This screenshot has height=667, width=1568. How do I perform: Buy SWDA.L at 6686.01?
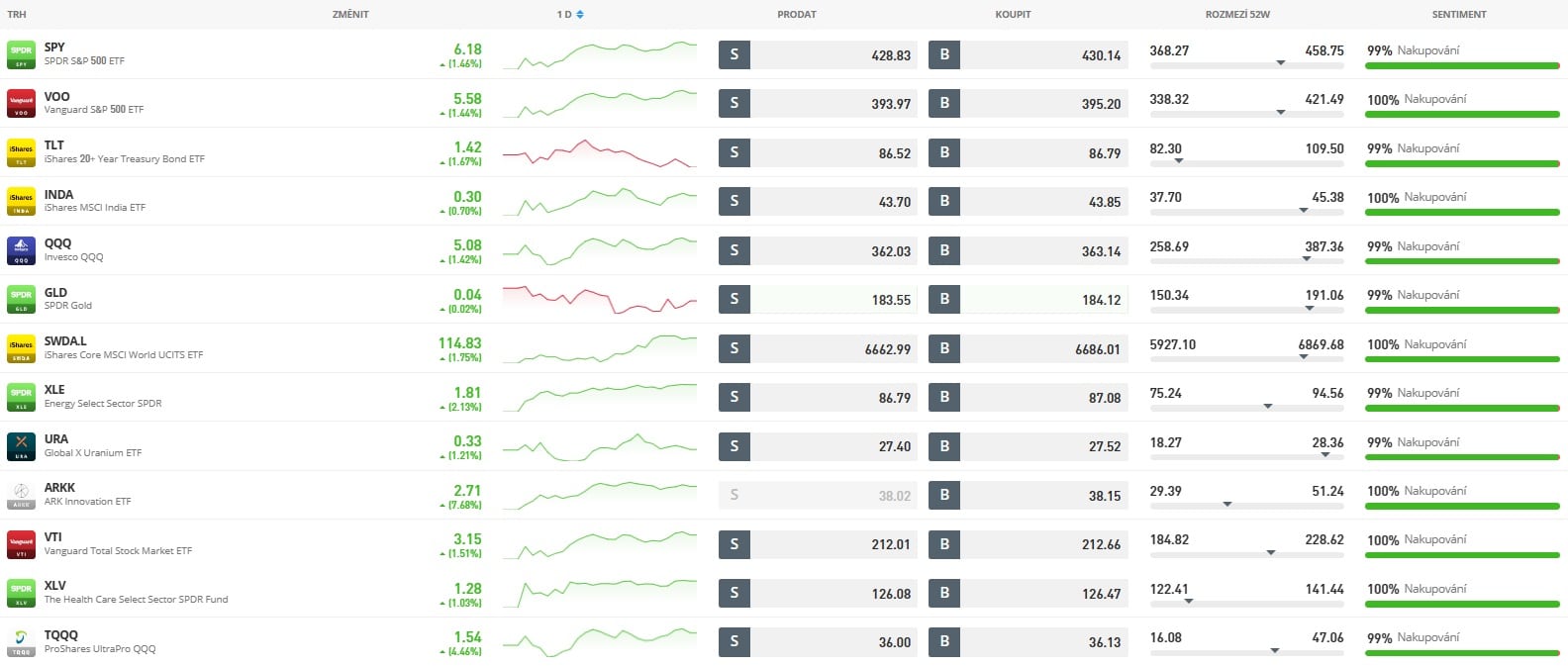(x=1028, y=348)
